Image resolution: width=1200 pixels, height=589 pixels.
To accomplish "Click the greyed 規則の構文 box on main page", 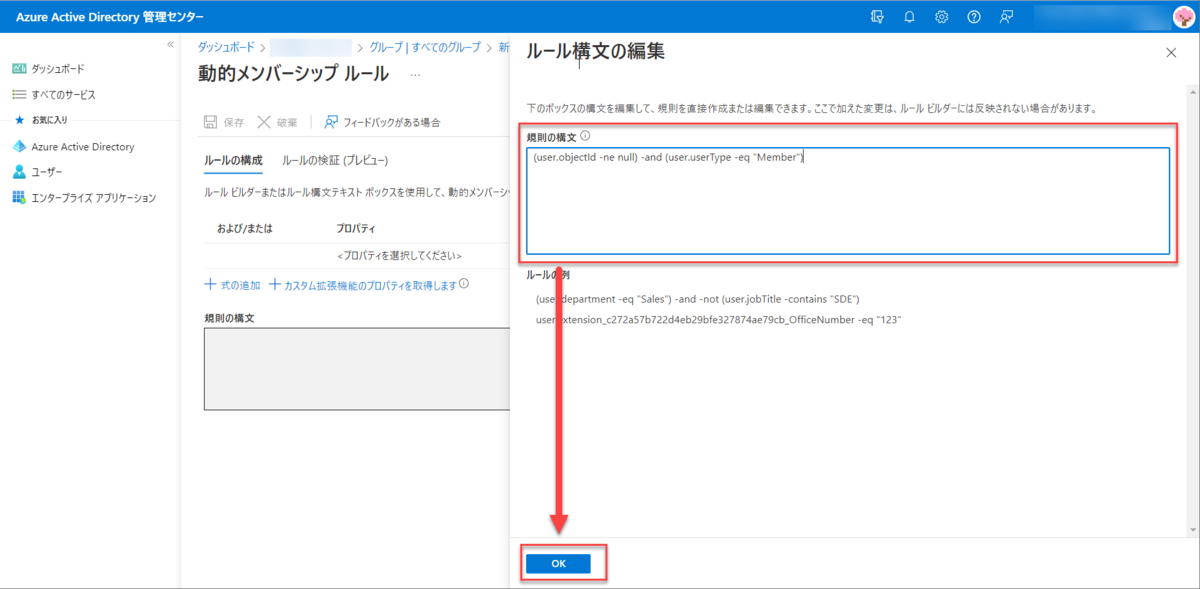I will [355, 368].
